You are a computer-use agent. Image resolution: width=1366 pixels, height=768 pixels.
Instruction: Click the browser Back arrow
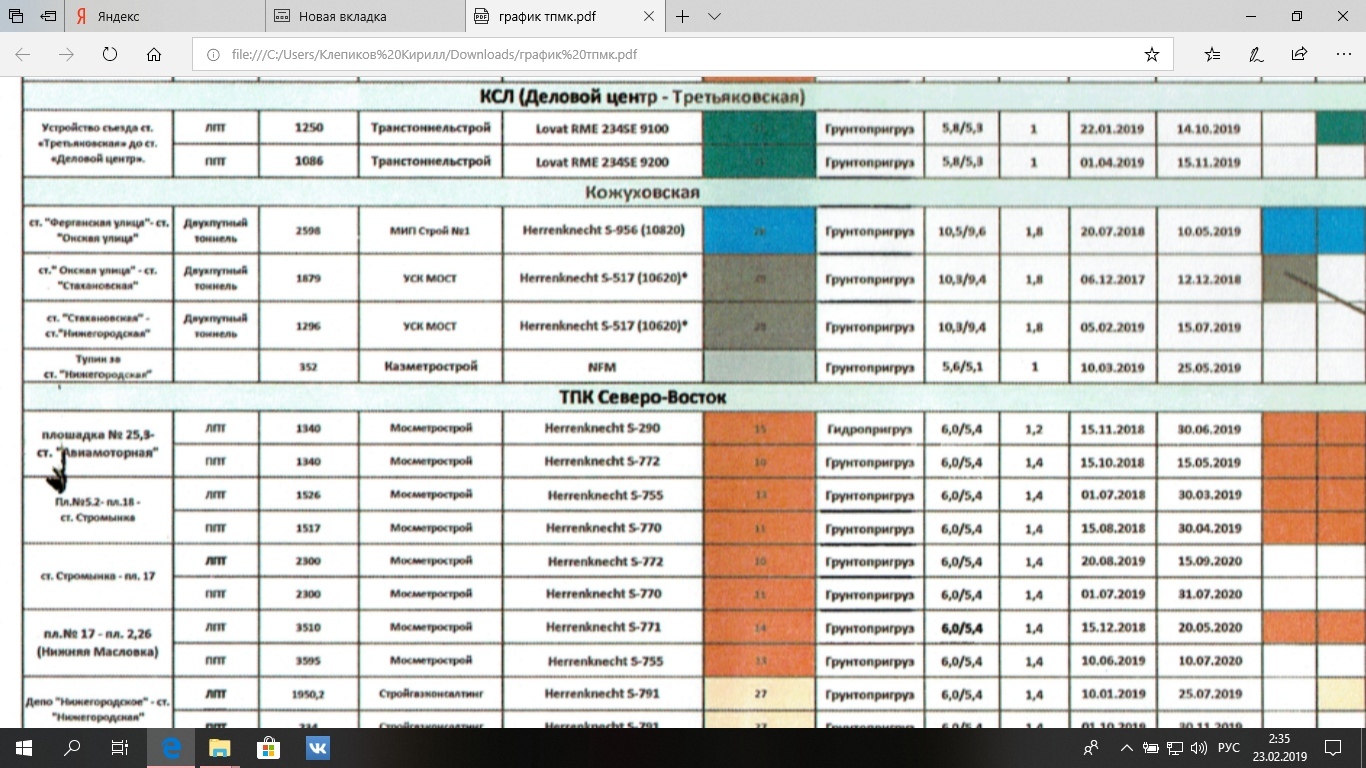click(x=23, y=55)
